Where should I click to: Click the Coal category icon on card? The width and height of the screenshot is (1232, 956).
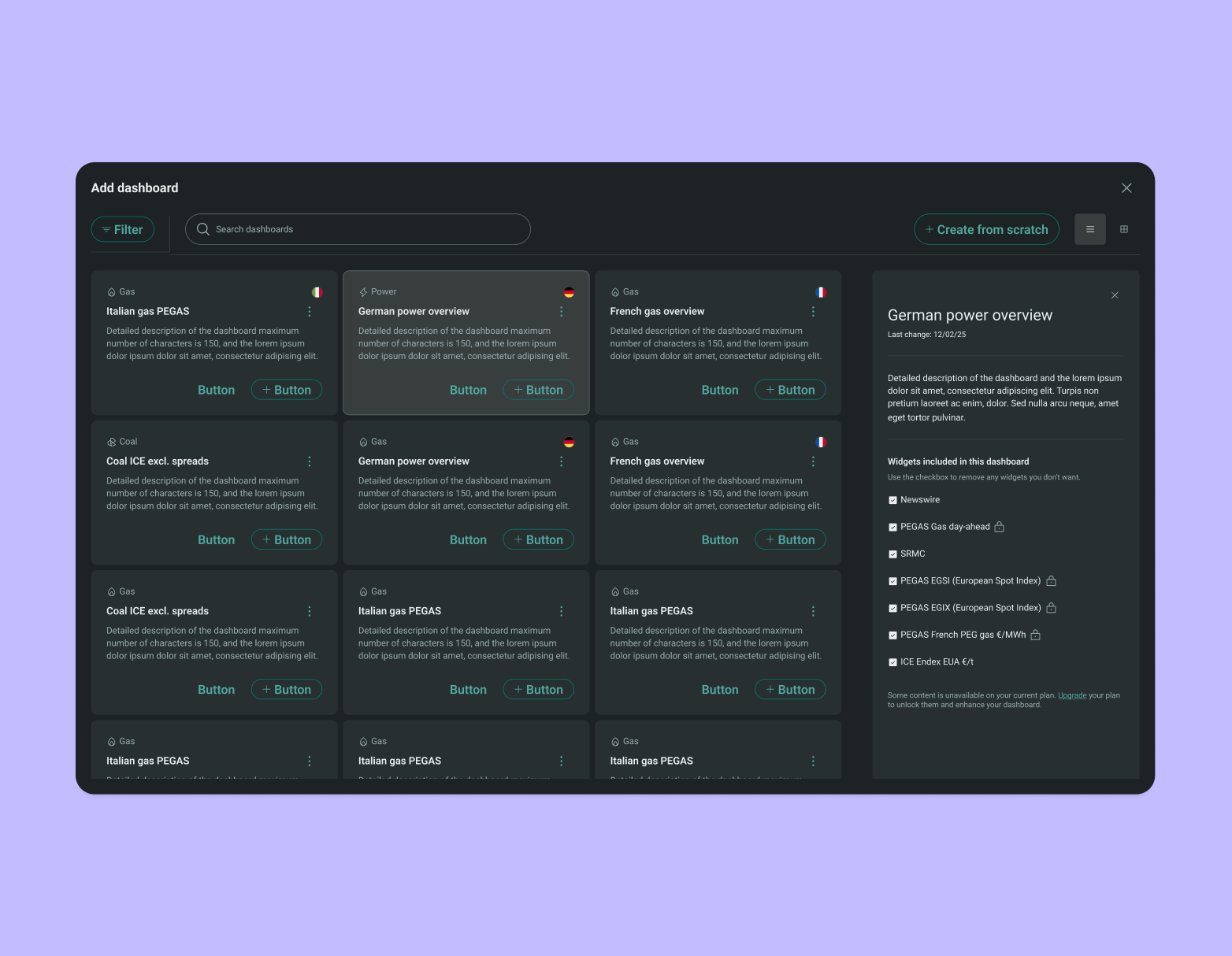pos(111,442)
